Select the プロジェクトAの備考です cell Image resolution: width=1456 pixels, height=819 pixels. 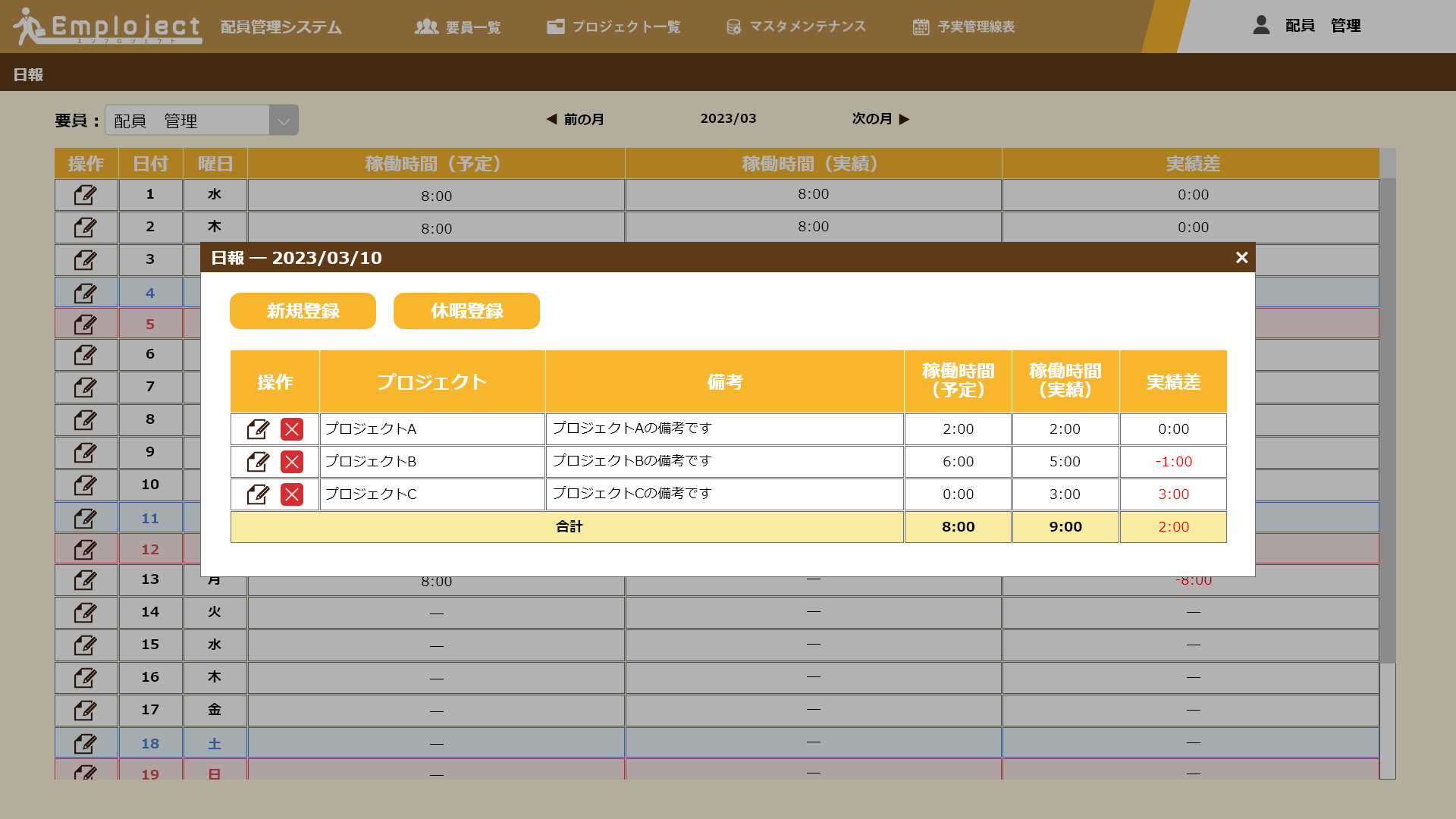tap(724, 429)
